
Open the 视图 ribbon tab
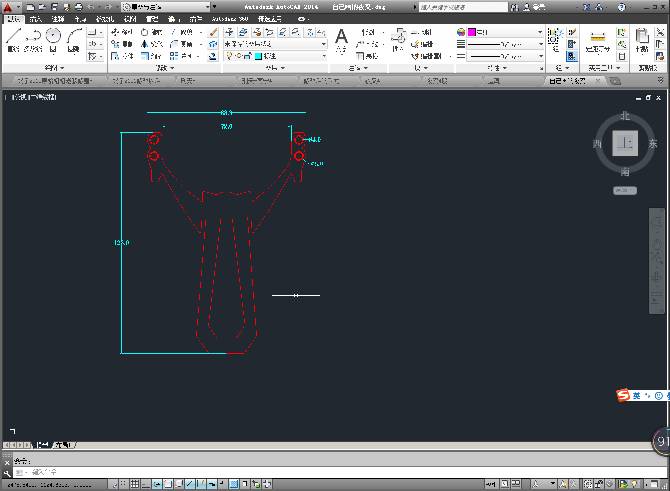click(130, 19)
